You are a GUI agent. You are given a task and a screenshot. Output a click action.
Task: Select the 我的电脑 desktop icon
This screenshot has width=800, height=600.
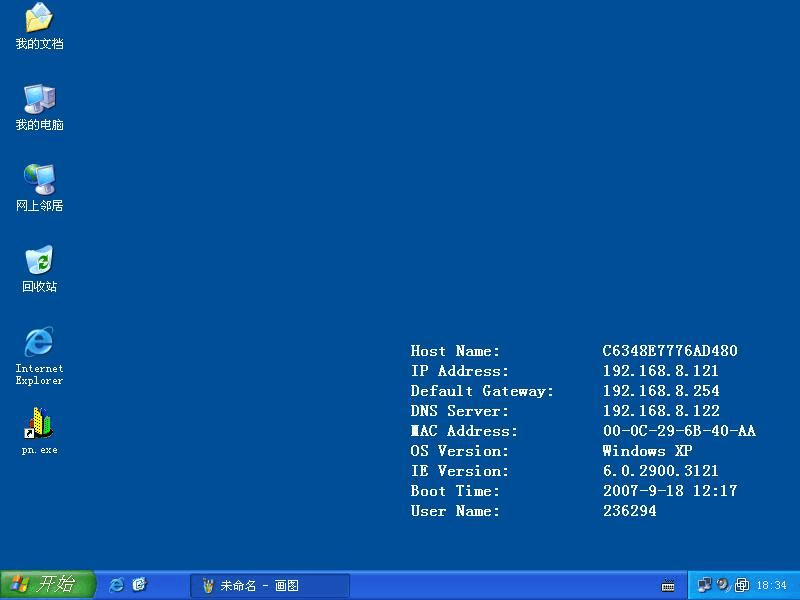point(39,99)
